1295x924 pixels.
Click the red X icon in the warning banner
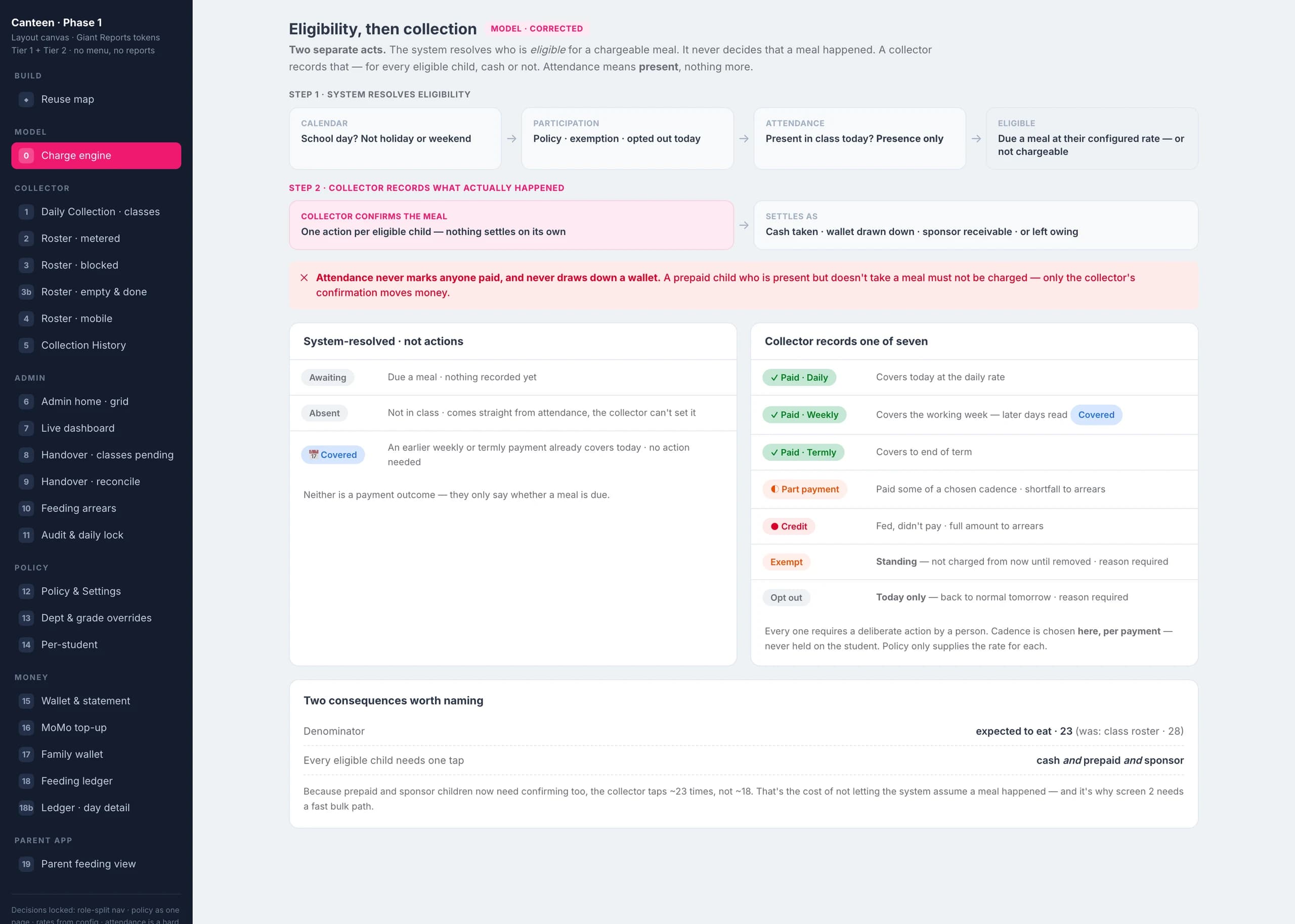(305, 278)
